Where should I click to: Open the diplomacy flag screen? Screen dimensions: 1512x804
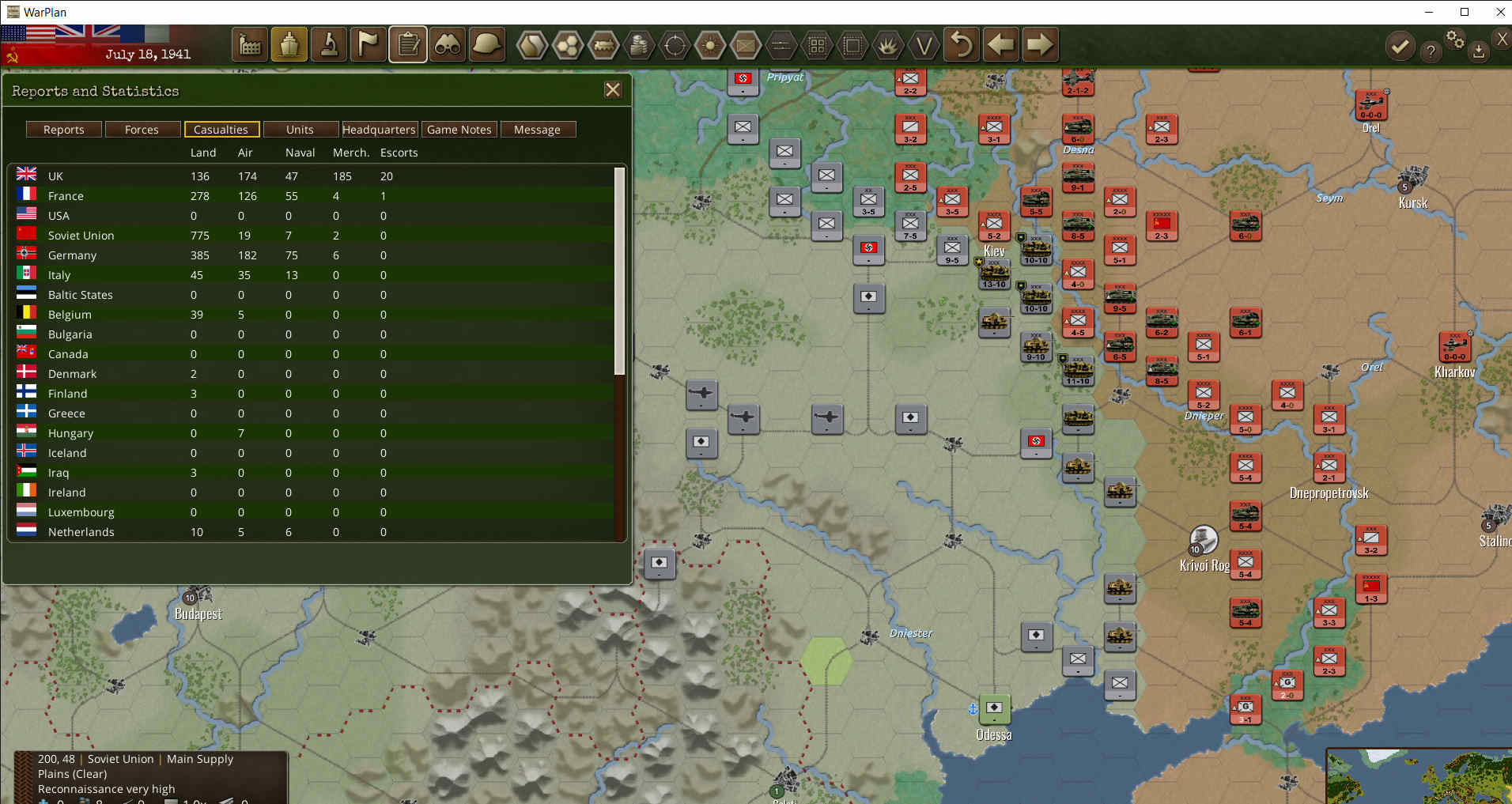click(x=369, y=45)
